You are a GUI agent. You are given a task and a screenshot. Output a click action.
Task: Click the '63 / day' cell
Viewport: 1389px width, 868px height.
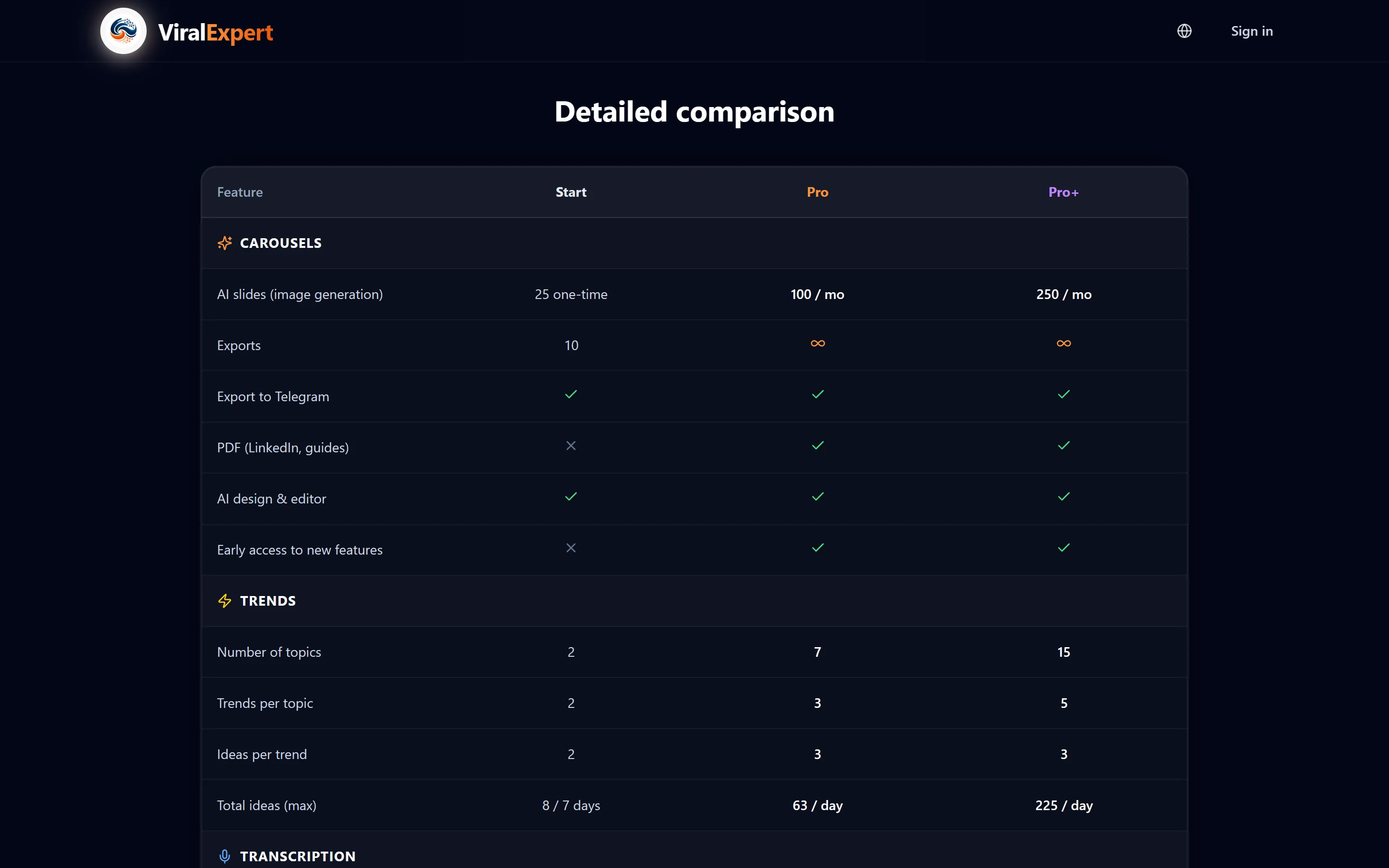(817, 805)
